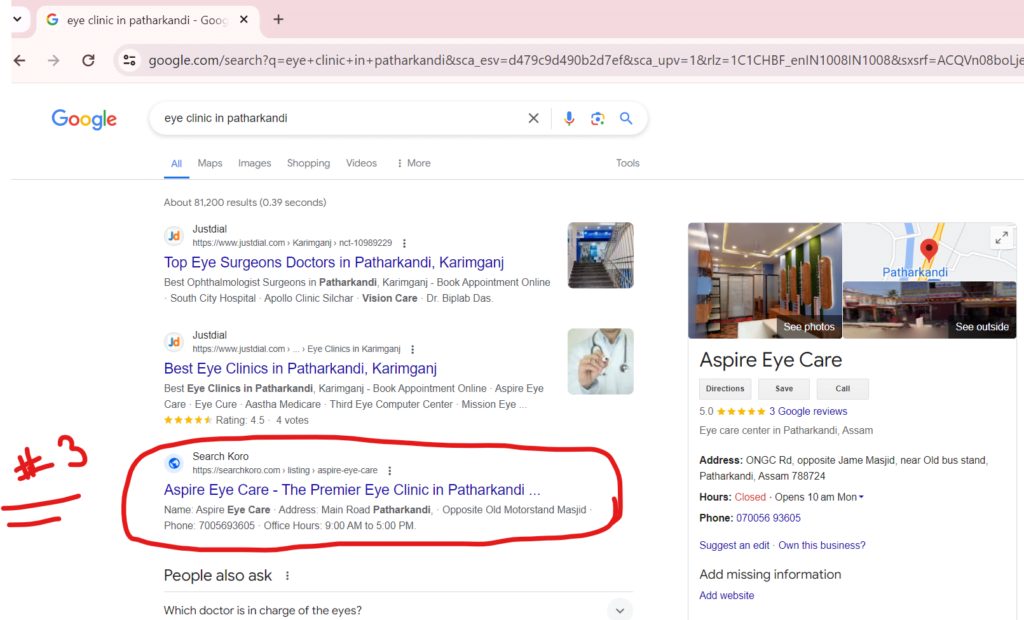Open 'Best Eye Clinics in Patharkandi' link

[300, 368]
